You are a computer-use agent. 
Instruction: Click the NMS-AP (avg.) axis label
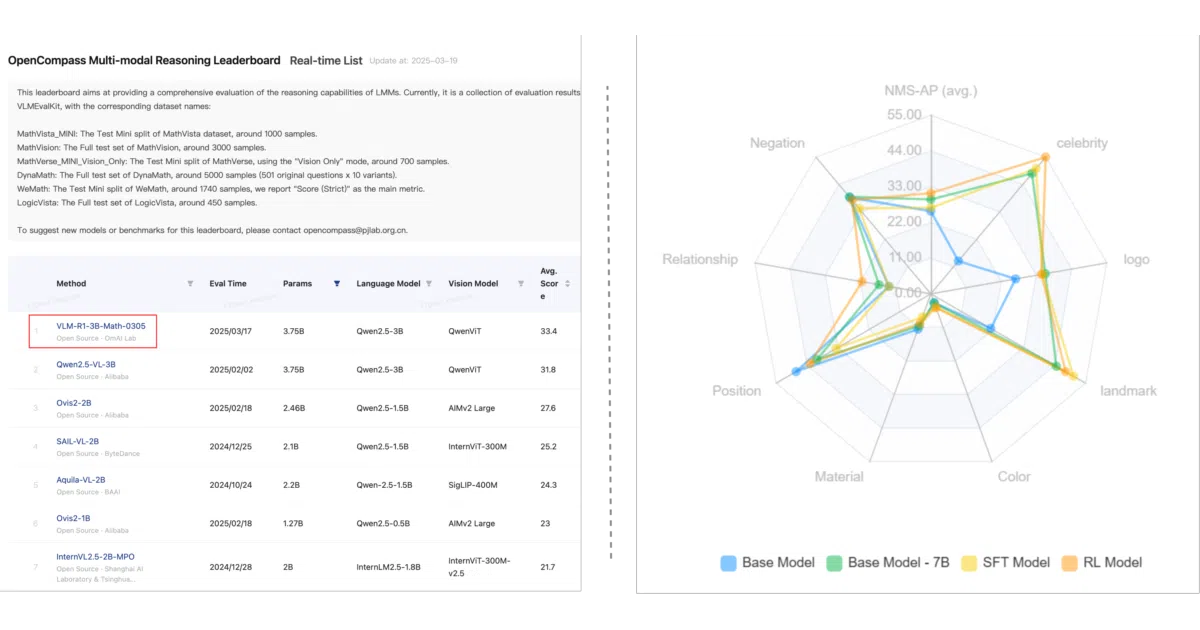[x=931, y=91]
